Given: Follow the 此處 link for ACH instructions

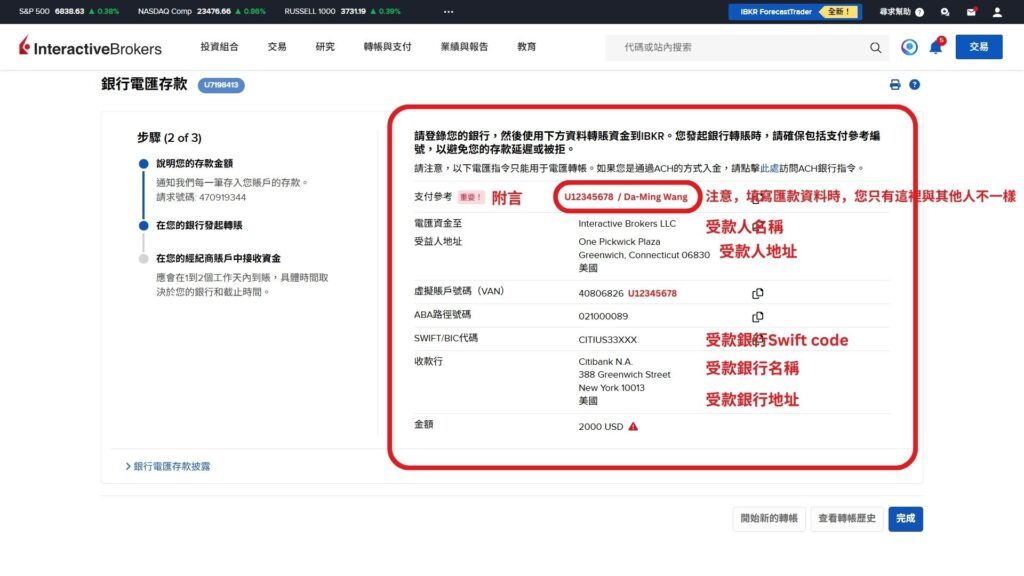Looking at the screenshot, I should (769, 168).
